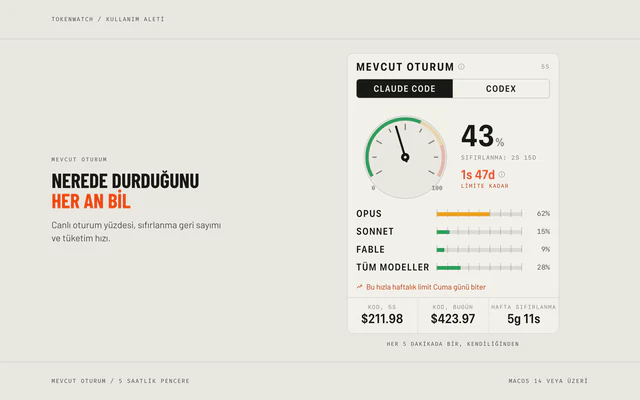The width and height of the screenshot is (640, 400).
Task: Click 'TOKENWATCH / KULLANIM ALETİ' header text
Action: coord(108,19)
